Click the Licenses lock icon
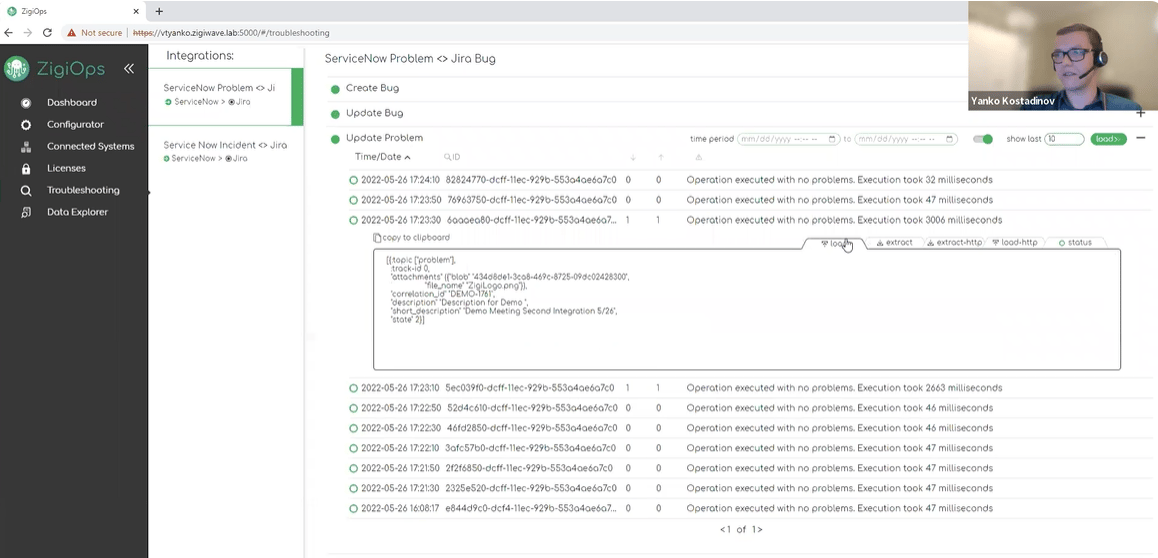 (x=26, y=168)
